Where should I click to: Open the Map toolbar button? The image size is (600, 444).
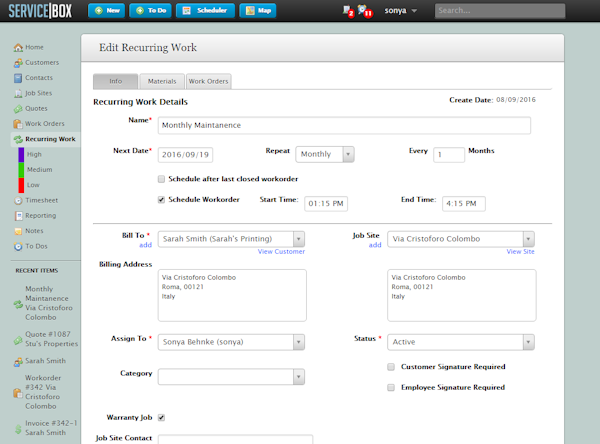(258, 11)
